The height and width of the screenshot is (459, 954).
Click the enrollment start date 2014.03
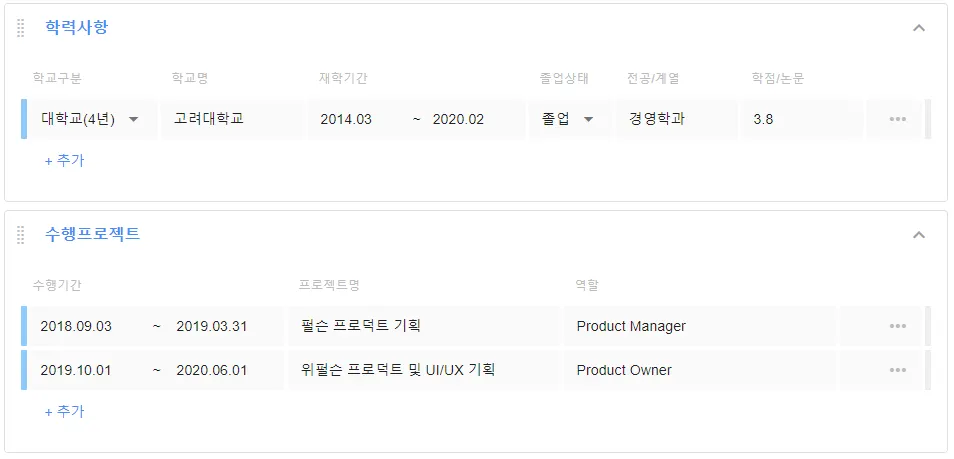tap(346, 119)
